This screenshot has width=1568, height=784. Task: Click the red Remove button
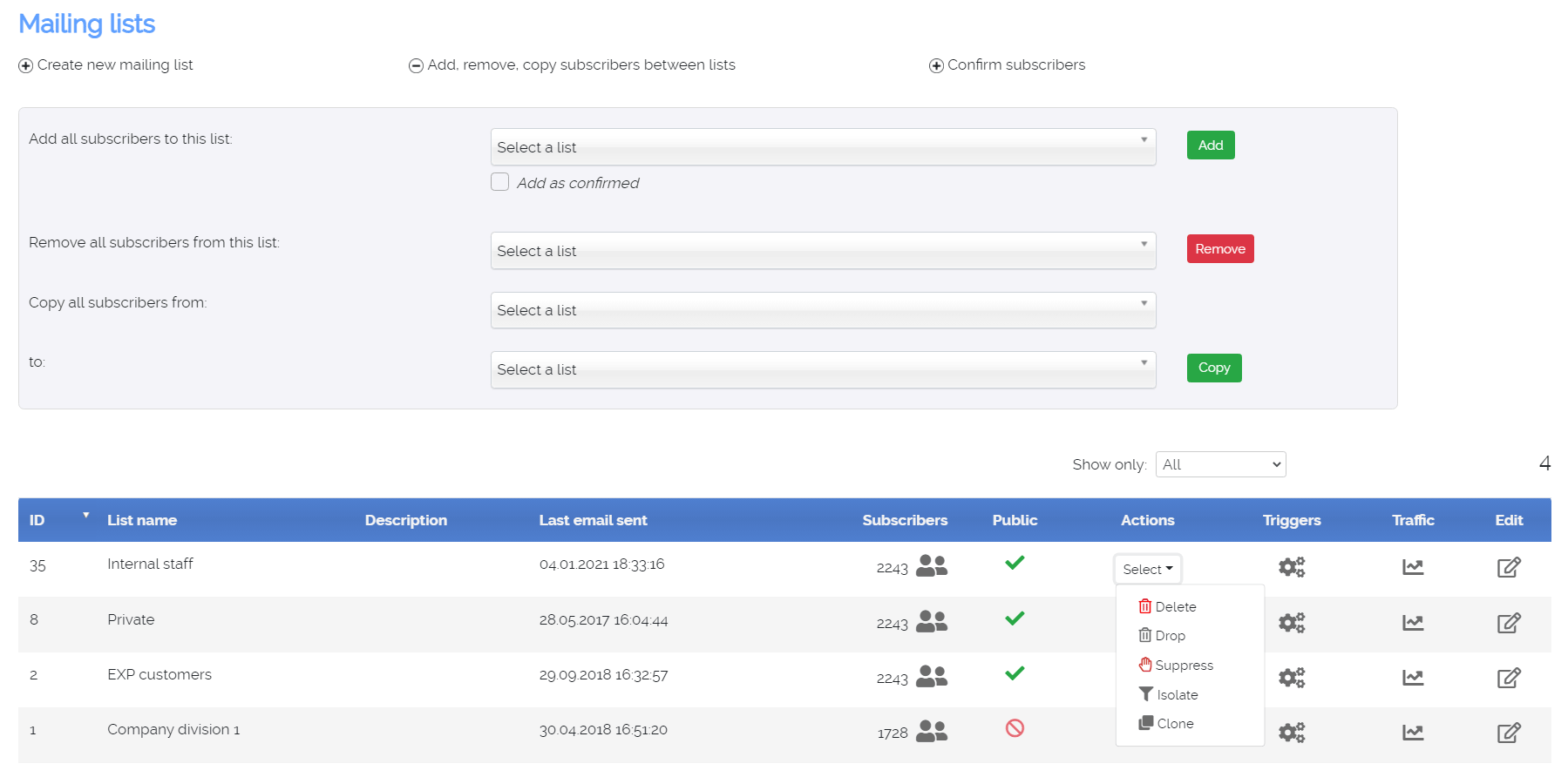pyautogui.click(x=1219, y=249)
